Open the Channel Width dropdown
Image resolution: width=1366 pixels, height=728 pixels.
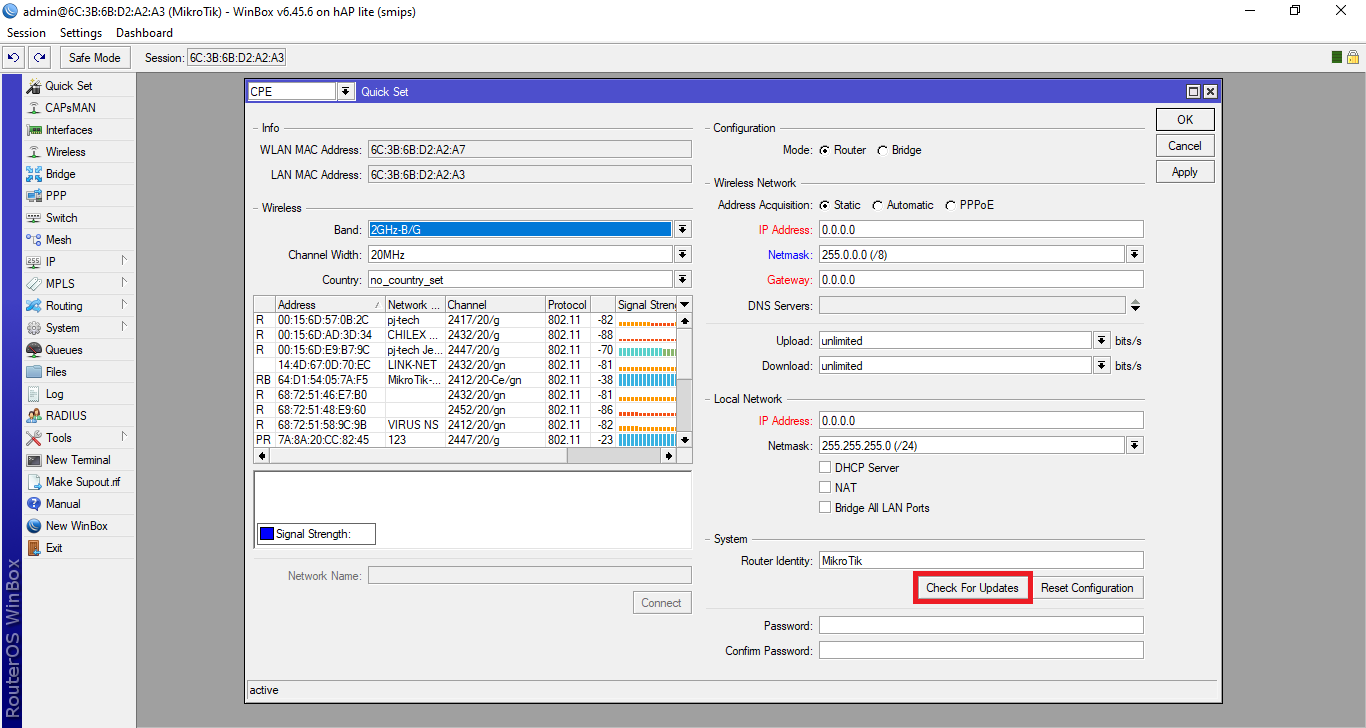pos(683,254)
